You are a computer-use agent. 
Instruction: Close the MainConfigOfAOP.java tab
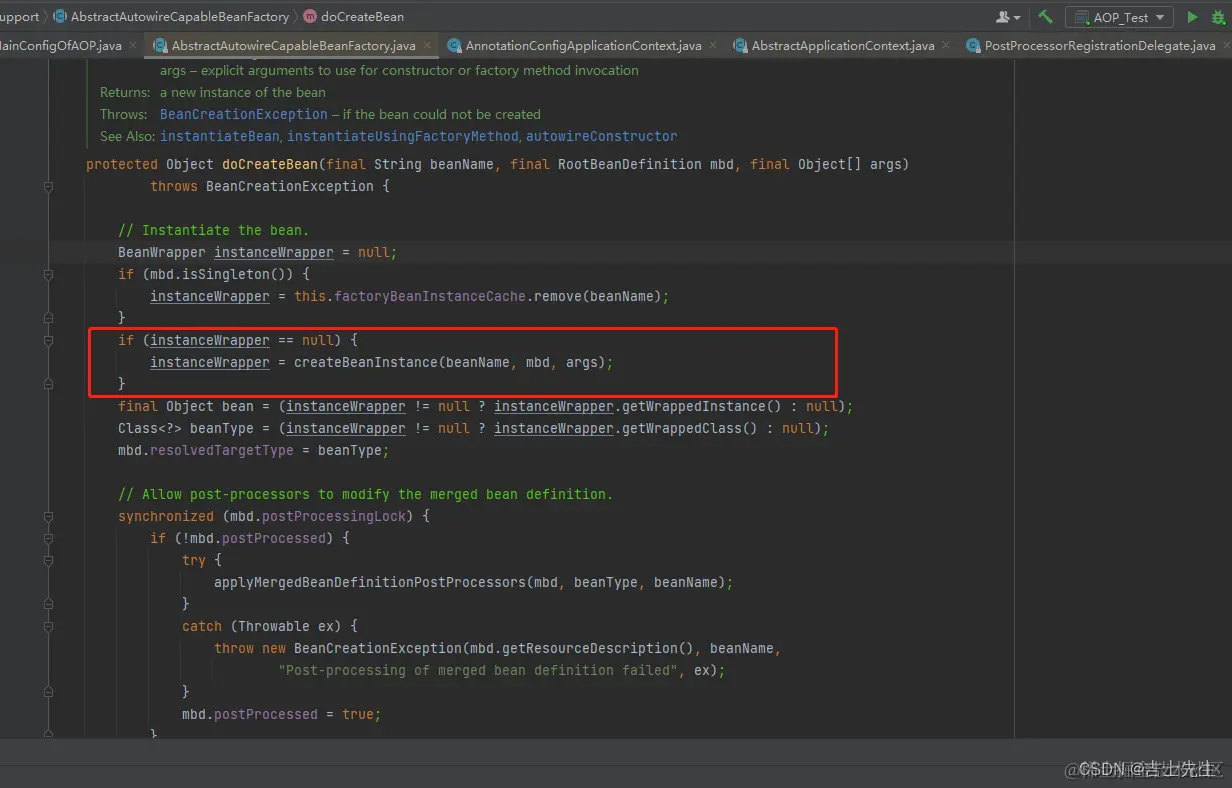tap(134, 46)
